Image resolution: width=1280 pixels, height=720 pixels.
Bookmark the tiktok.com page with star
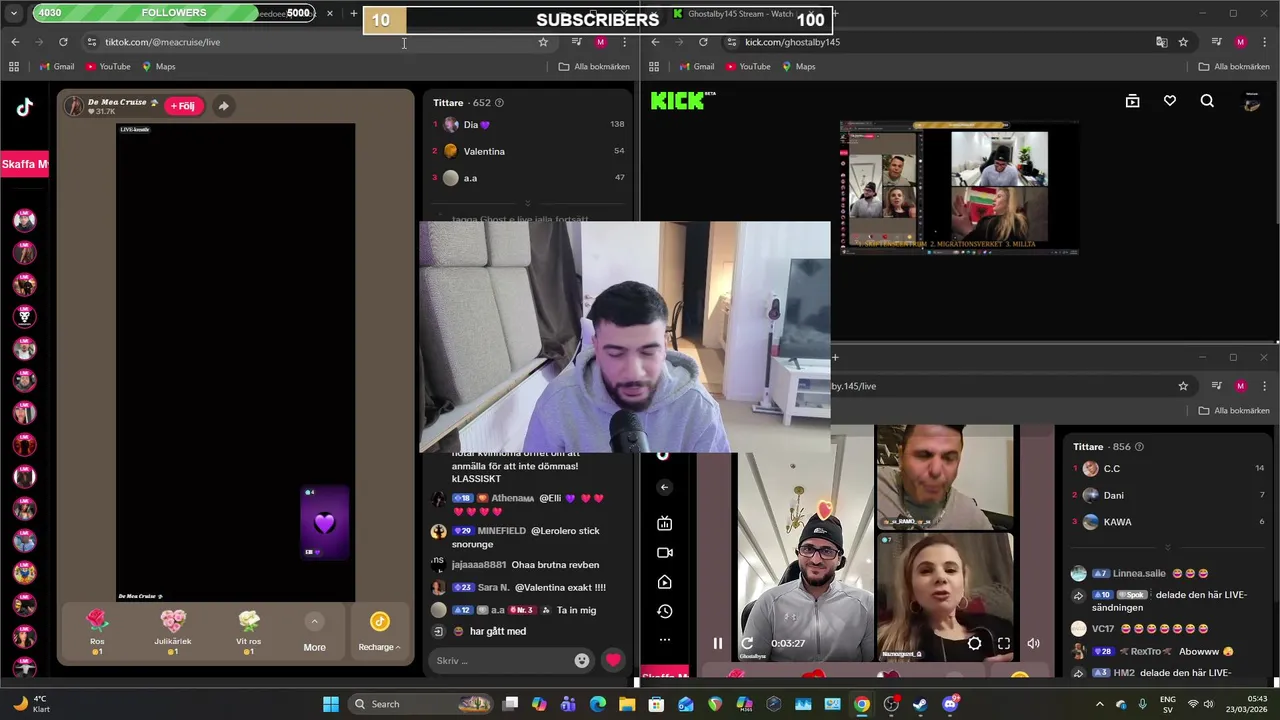(x=543, y=42)
